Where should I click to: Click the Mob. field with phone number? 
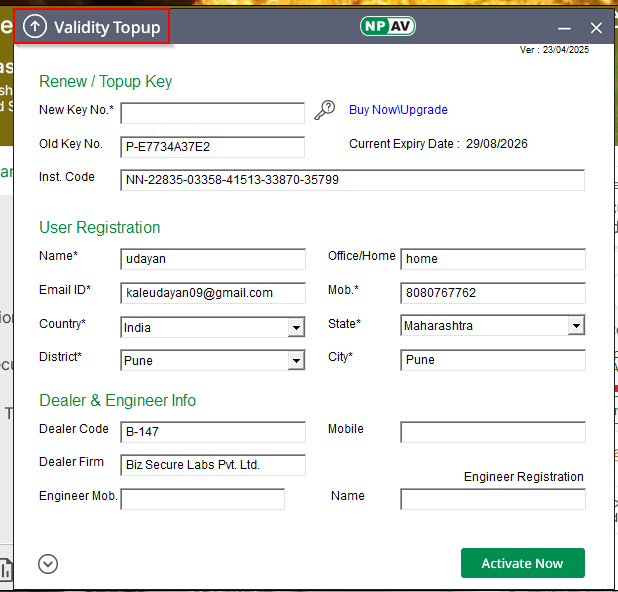pyautogui.click(x=492, y=293)
